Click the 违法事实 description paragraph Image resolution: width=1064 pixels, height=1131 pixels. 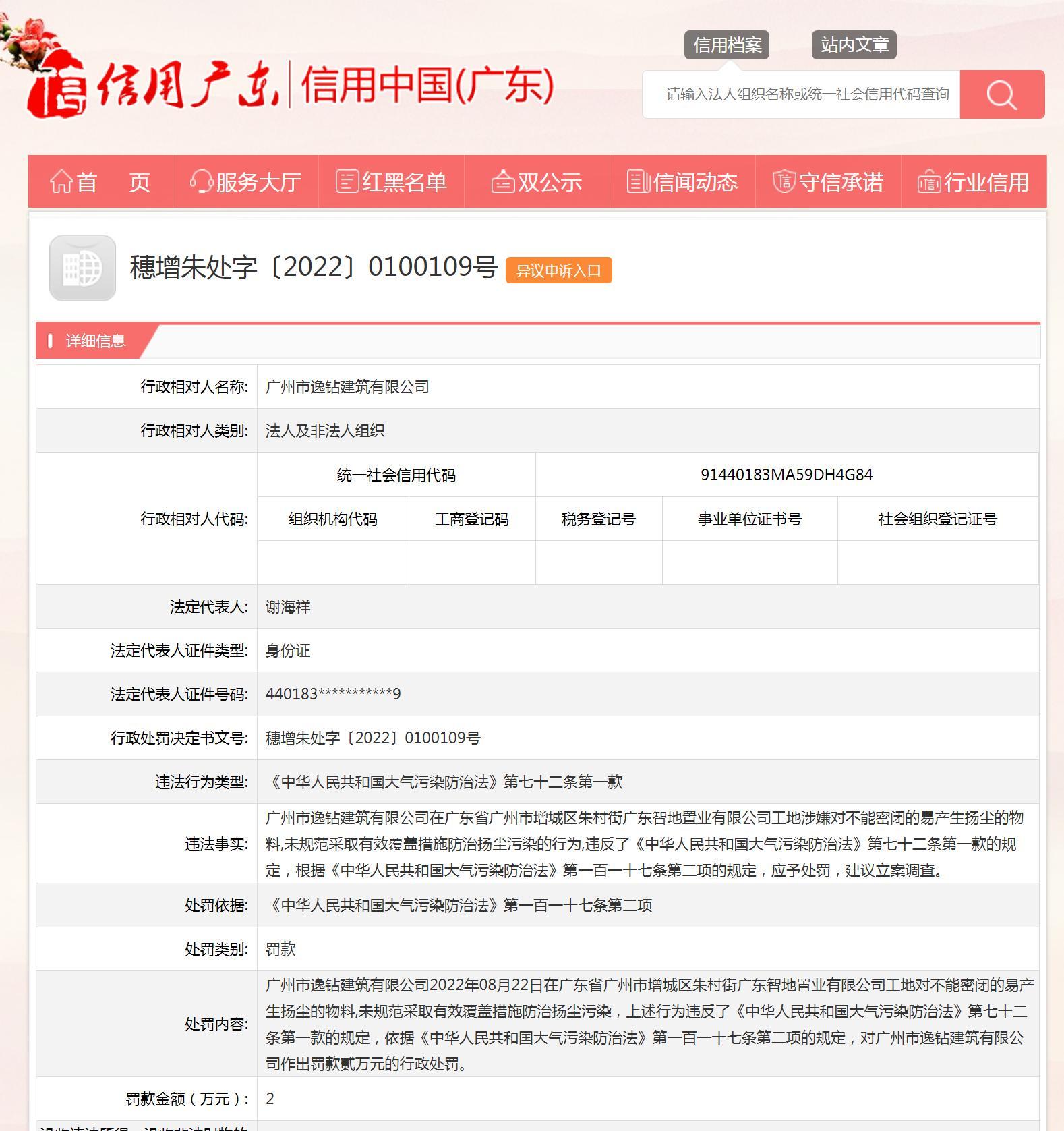(645, 844)
